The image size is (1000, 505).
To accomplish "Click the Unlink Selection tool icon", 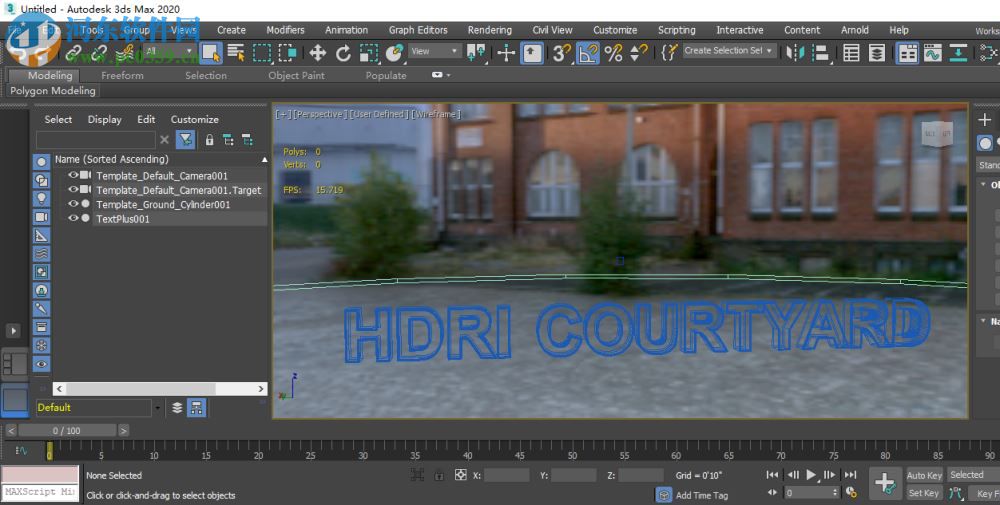I will tap(99, 53).
